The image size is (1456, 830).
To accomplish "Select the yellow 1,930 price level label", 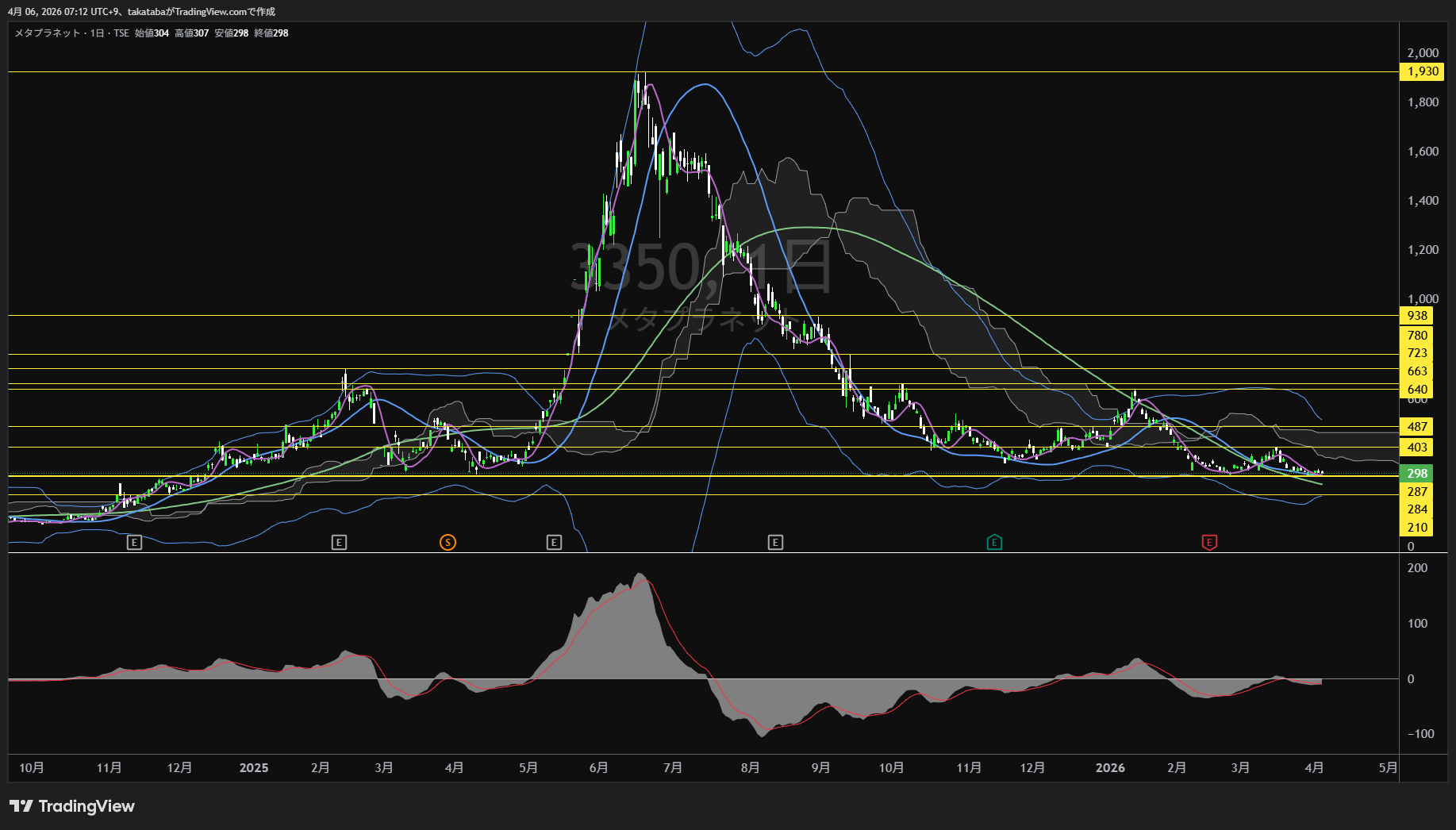I will click(1423, 71).
